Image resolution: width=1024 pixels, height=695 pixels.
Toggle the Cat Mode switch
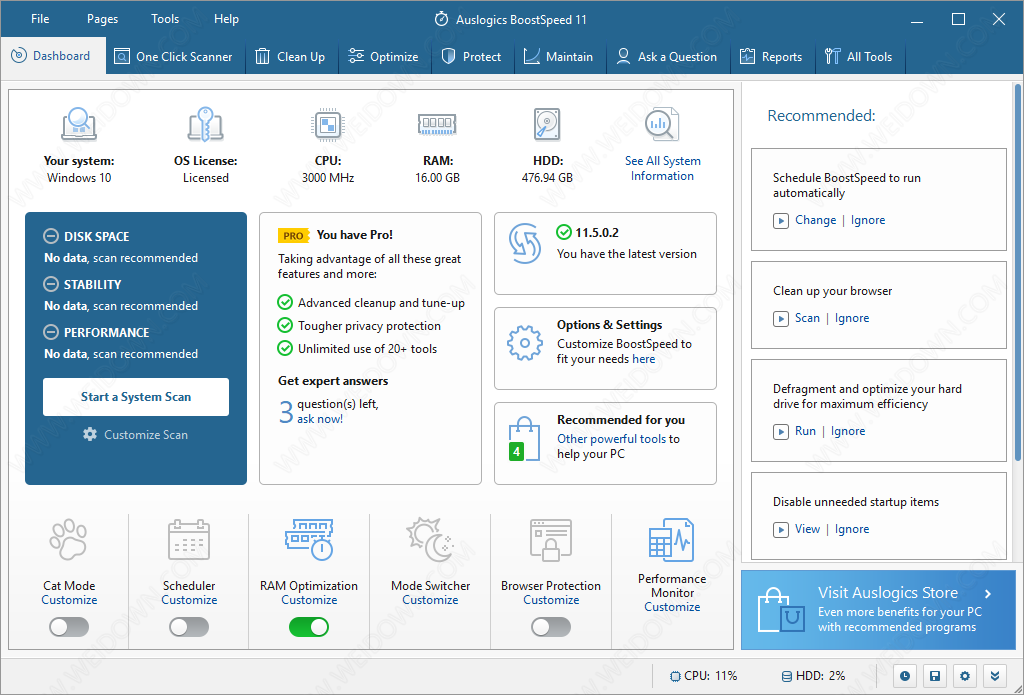[69, 627]
